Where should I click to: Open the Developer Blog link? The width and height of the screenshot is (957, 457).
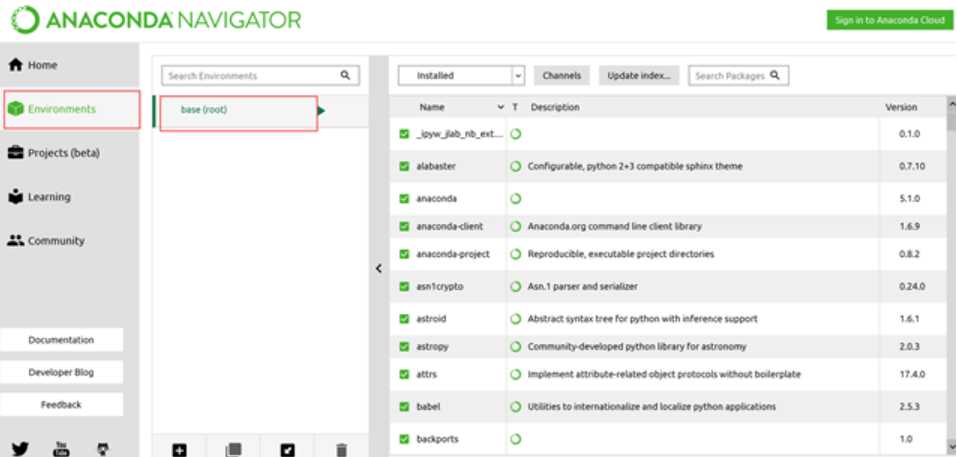[61, 372]
